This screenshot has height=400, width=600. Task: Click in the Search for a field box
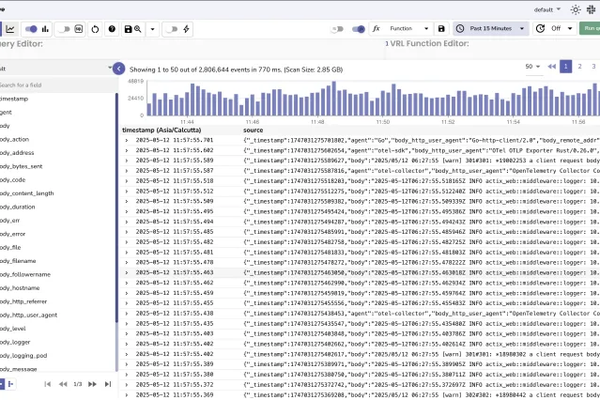click(x=57, y=85)
